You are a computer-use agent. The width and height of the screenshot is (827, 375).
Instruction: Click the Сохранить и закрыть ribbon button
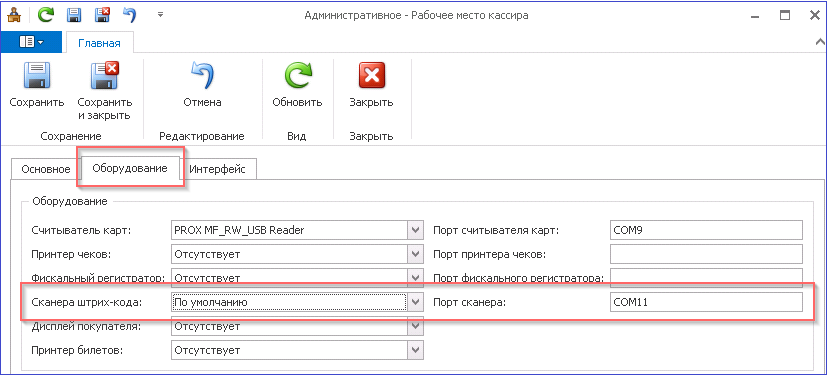104,91
